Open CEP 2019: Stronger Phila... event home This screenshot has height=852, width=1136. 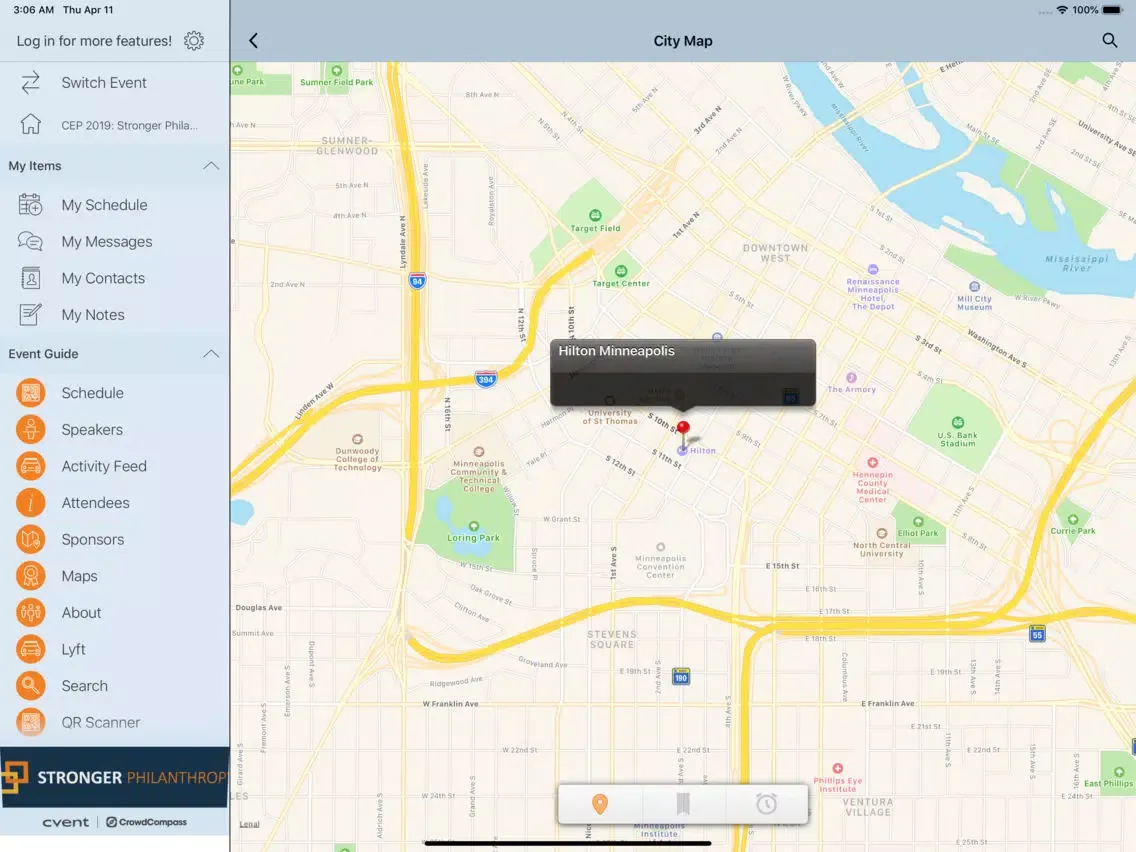click(x=114, y=125)
